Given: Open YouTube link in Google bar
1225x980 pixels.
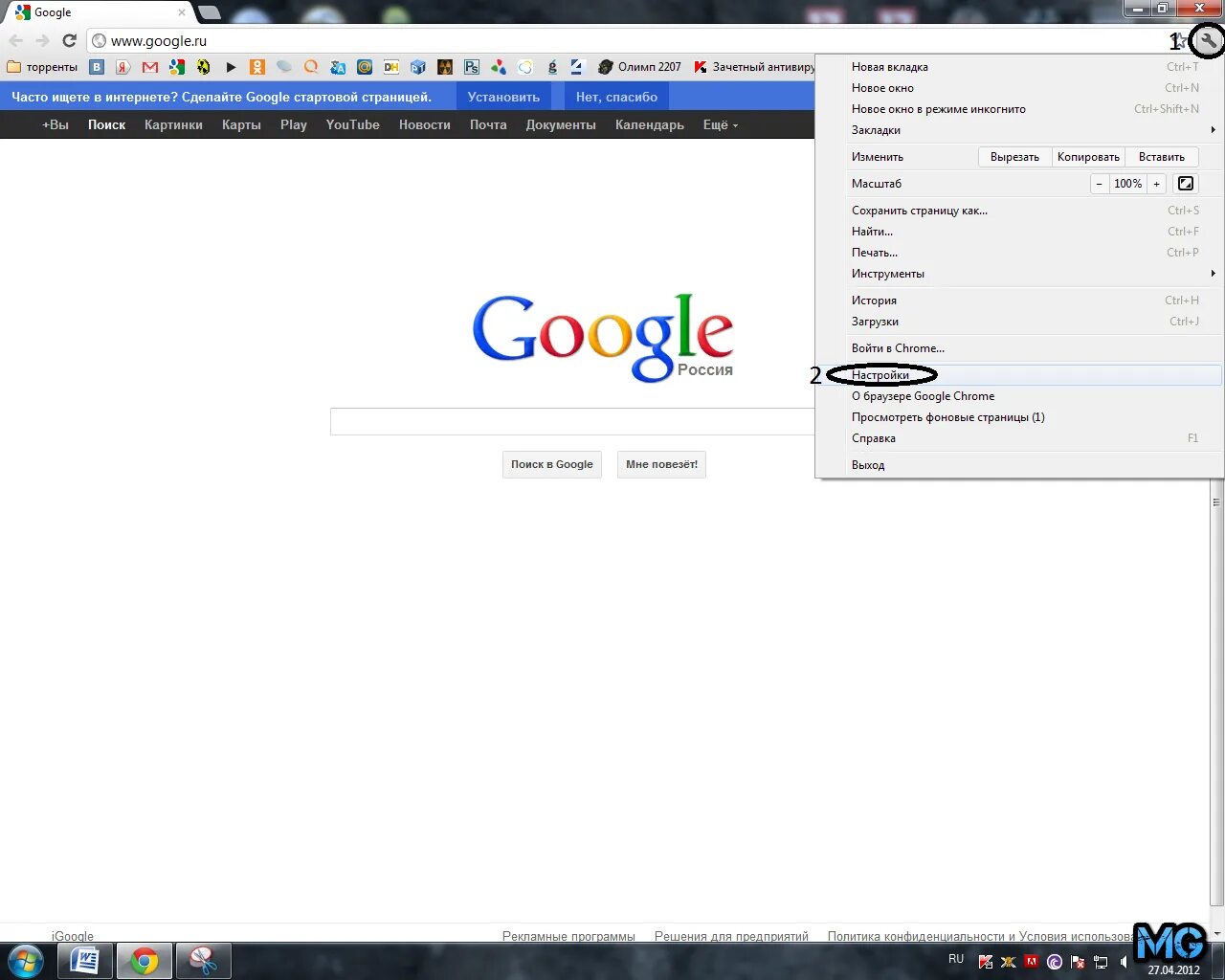Looking at the screenshot, I should 352,124.
